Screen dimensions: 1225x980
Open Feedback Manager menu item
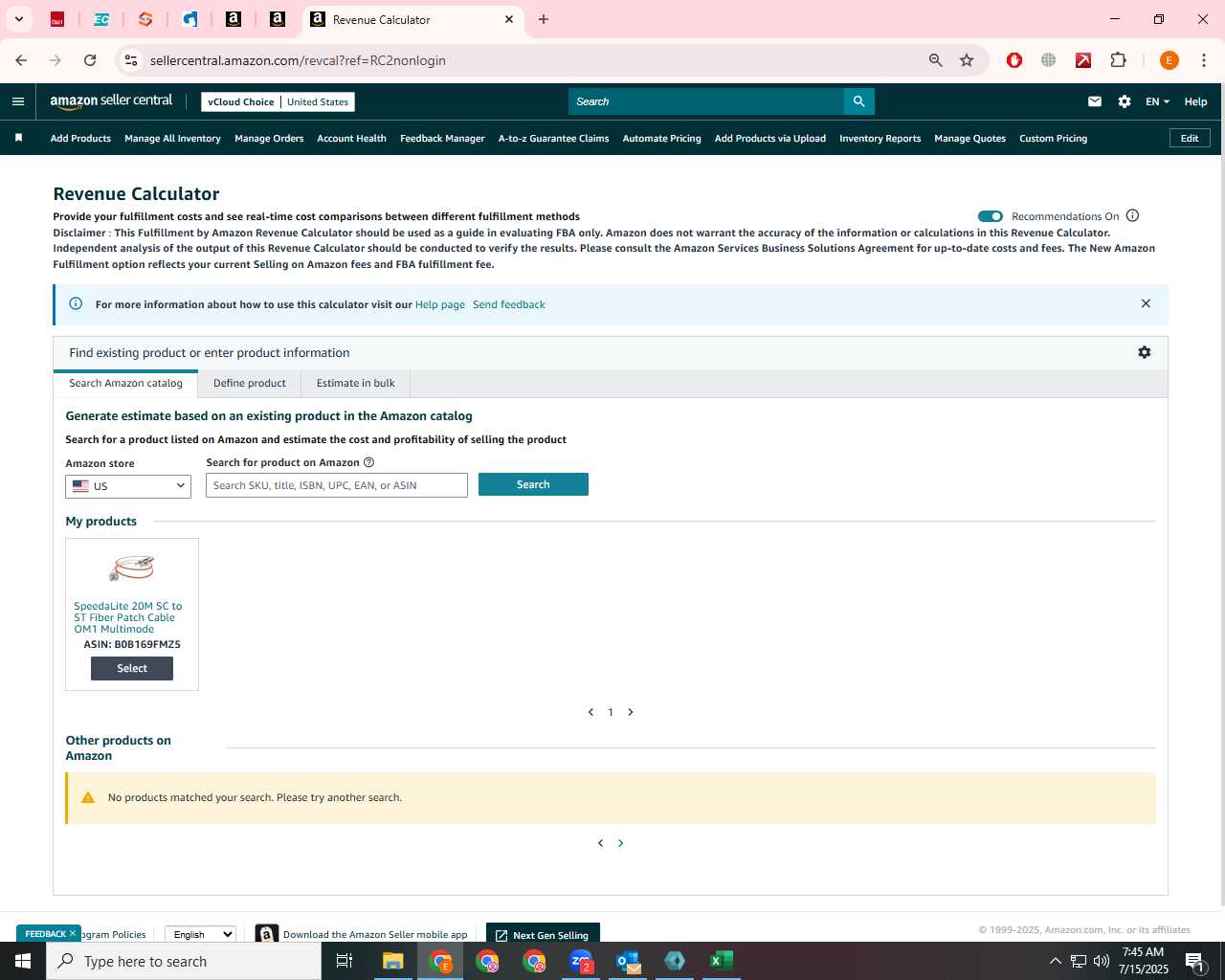click(x=442, y=139)
